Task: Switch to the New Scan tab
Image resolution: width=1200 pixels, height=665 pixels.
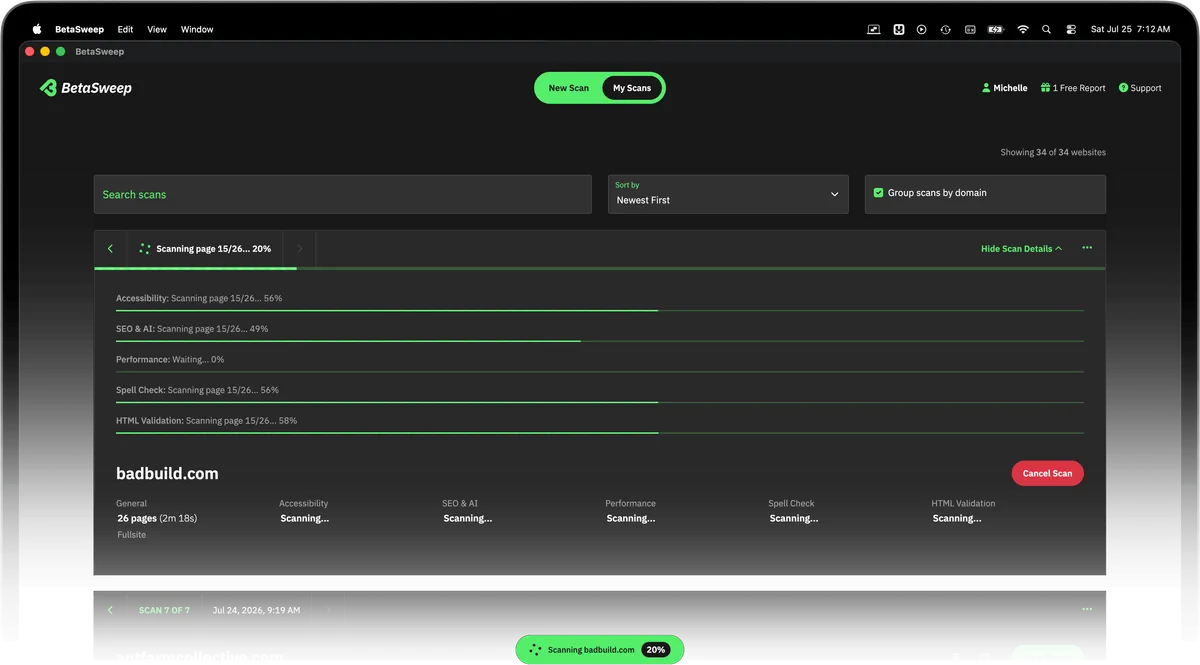Action: 569,88
